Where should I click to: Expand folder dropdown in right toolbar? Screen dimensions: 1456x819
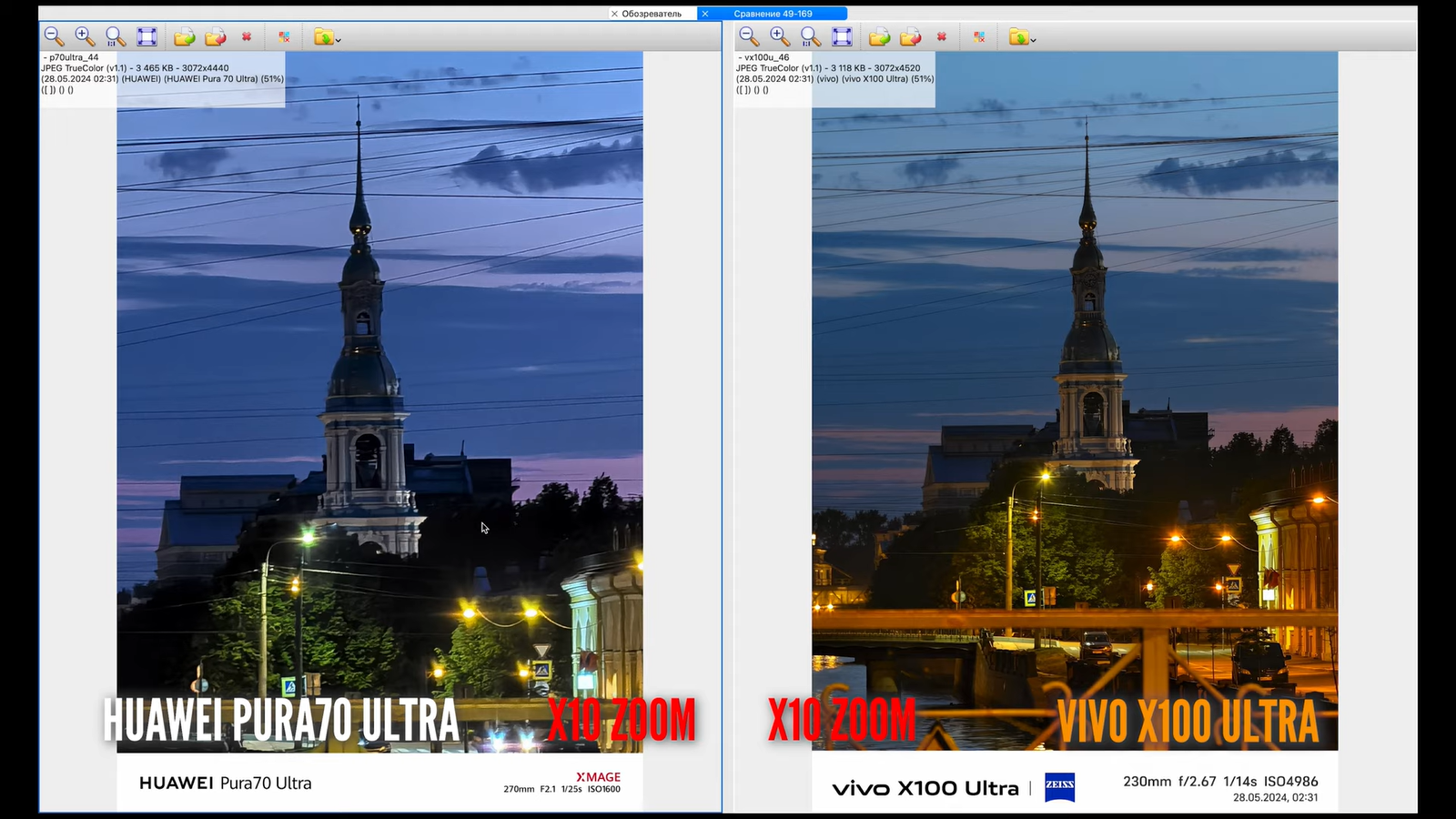pyautogui.click(x=1034, y=40)
